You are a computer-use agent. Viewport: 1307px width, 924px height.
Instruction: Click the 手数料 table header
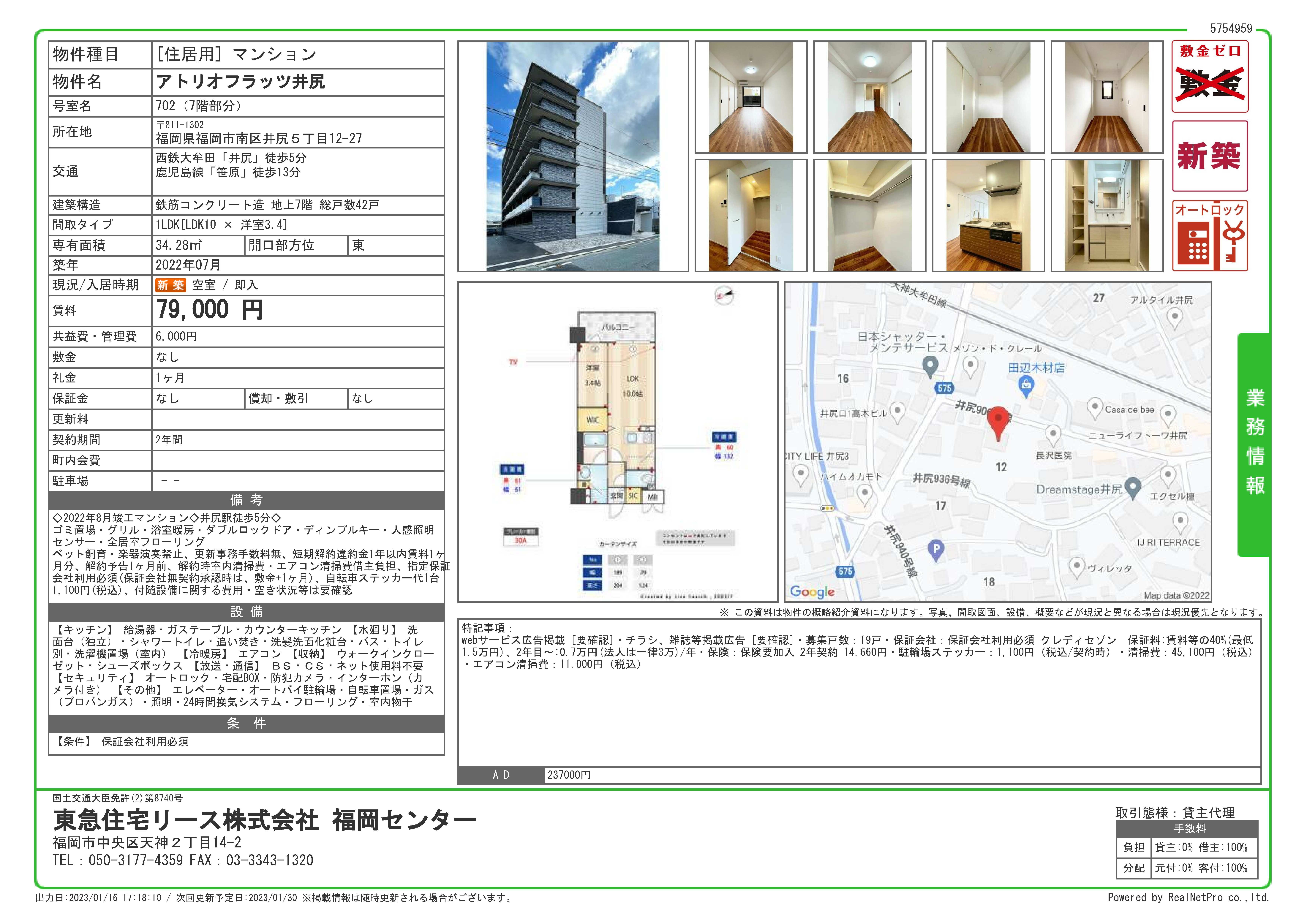click(x=1187, y=829)
